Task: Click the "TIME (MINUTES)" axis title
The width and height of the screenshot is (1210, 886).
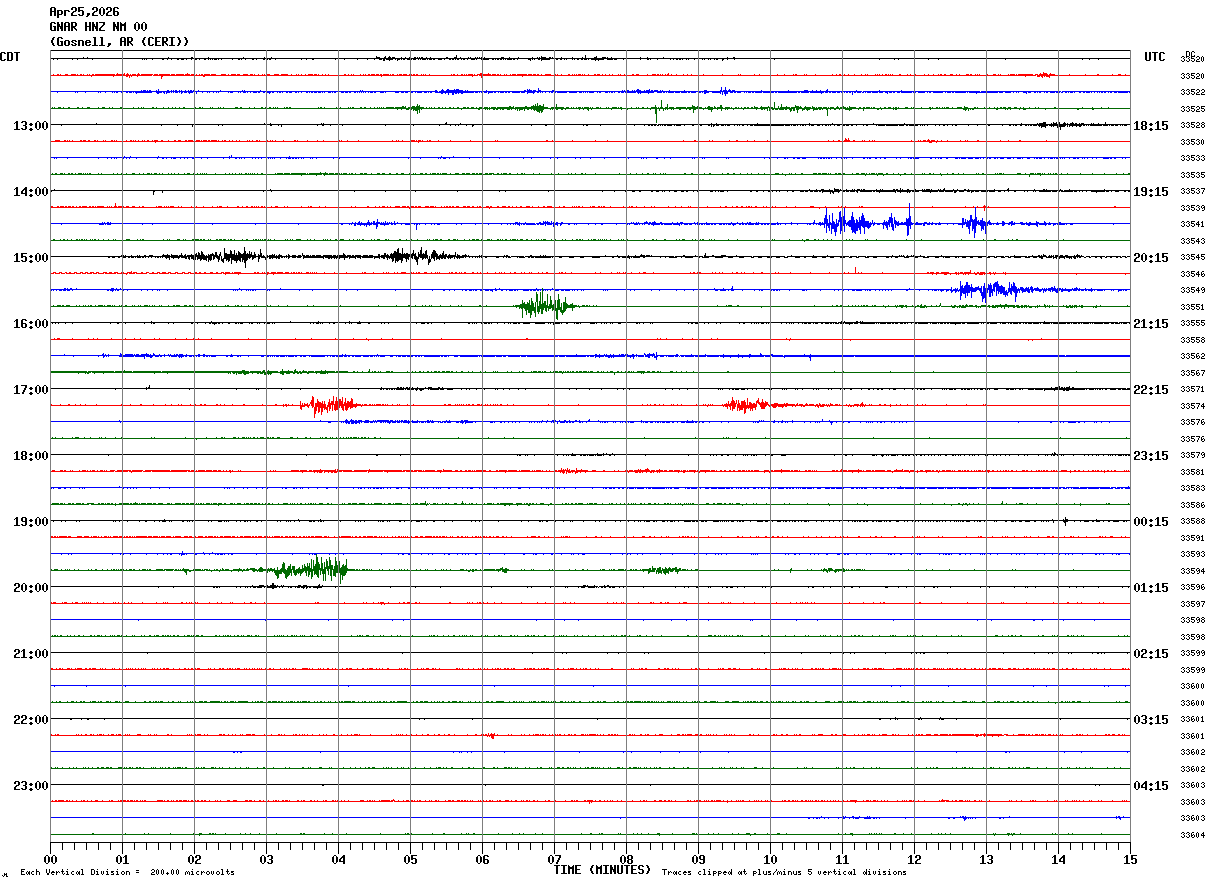Action: pyautogui.click(x=602, y=870)
